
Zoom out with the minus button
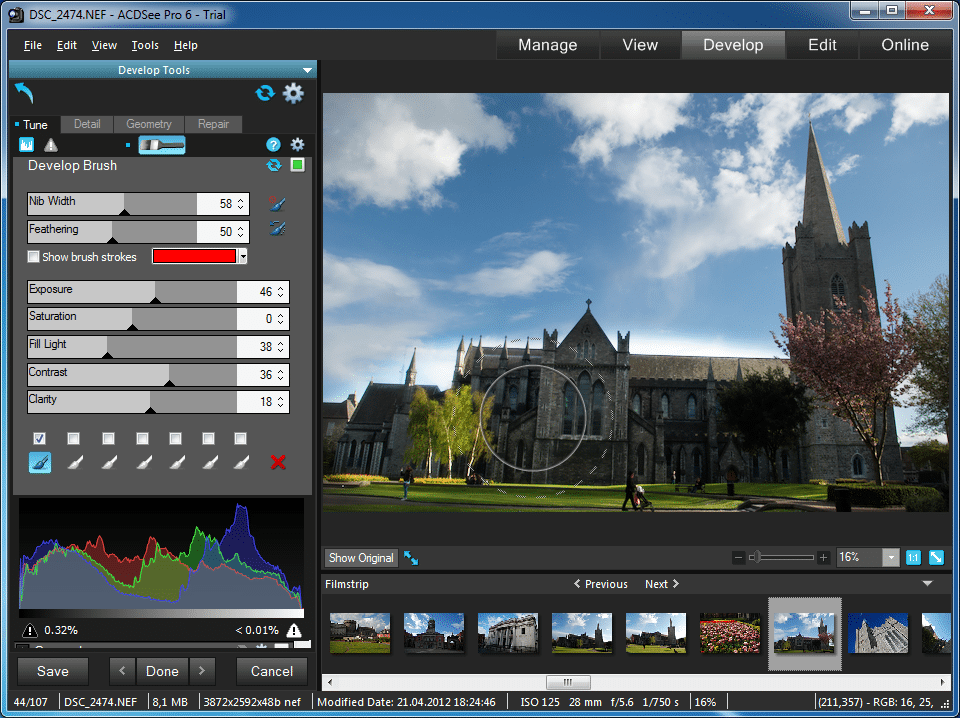click(x=738, y=558)
